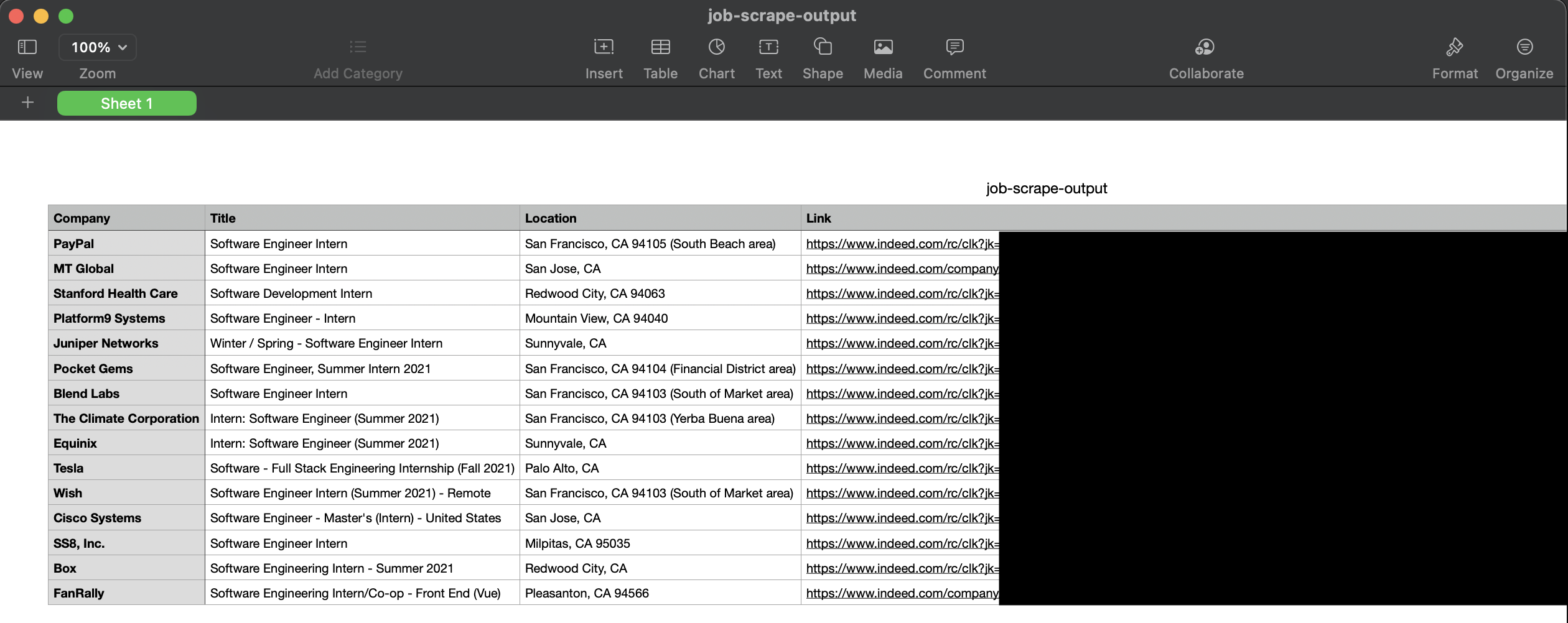Select 'Winter / Spring - Software Engineer Intern' cell

(x=362, y=343)
